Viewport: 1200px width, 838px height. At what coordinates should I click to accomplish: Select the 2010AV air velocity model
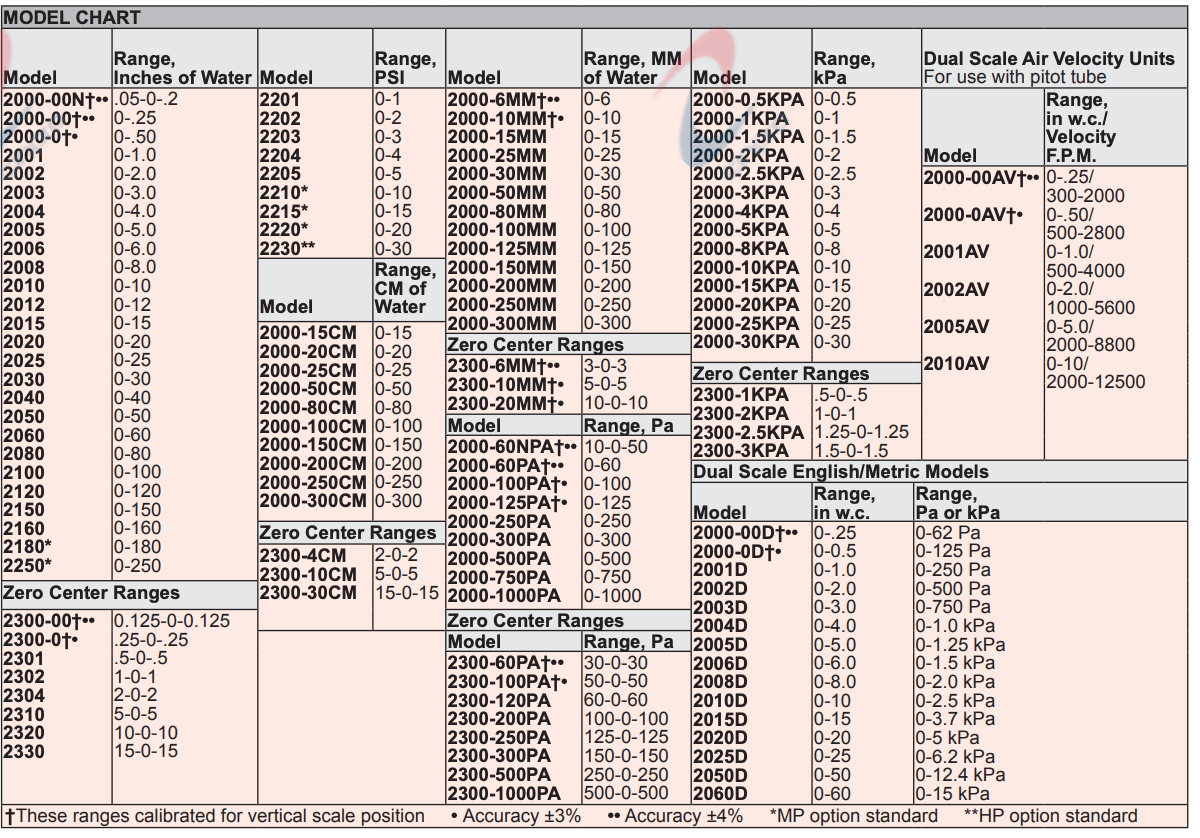point(955,364)
